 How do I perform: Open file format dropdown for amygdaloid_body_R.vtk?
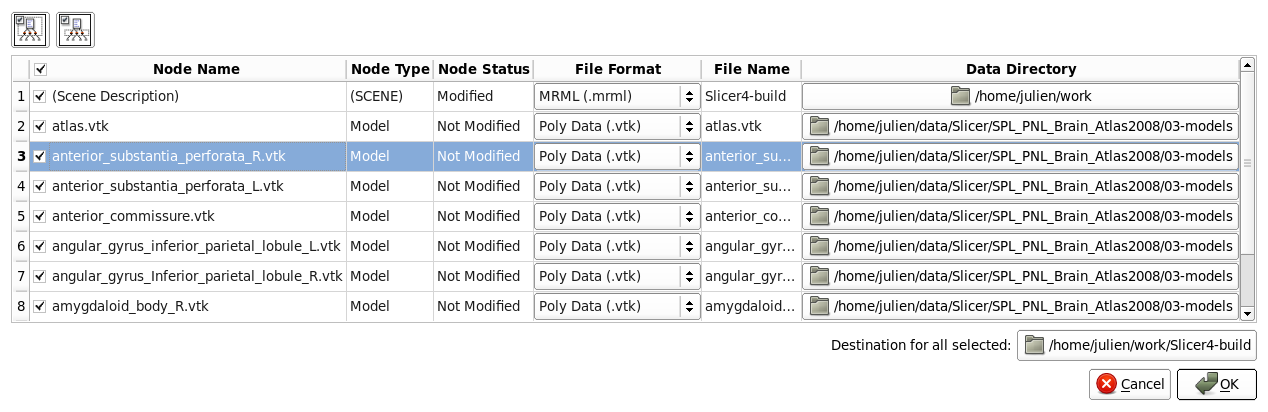[616, 306]
